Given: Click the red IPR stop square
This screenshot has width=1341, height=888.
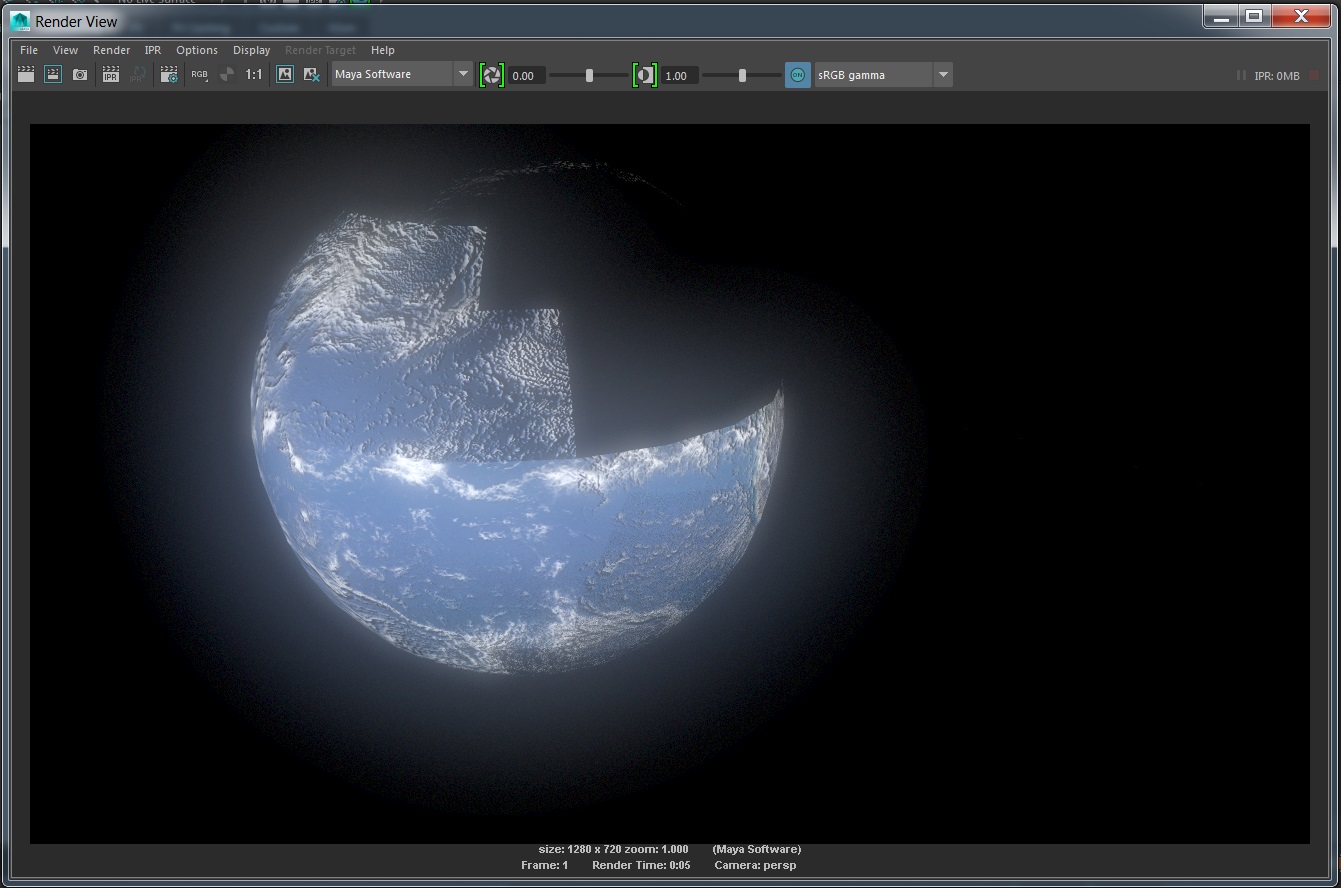Looking at the screenshot, I should pyautogui.click(x=1314, y=75).
